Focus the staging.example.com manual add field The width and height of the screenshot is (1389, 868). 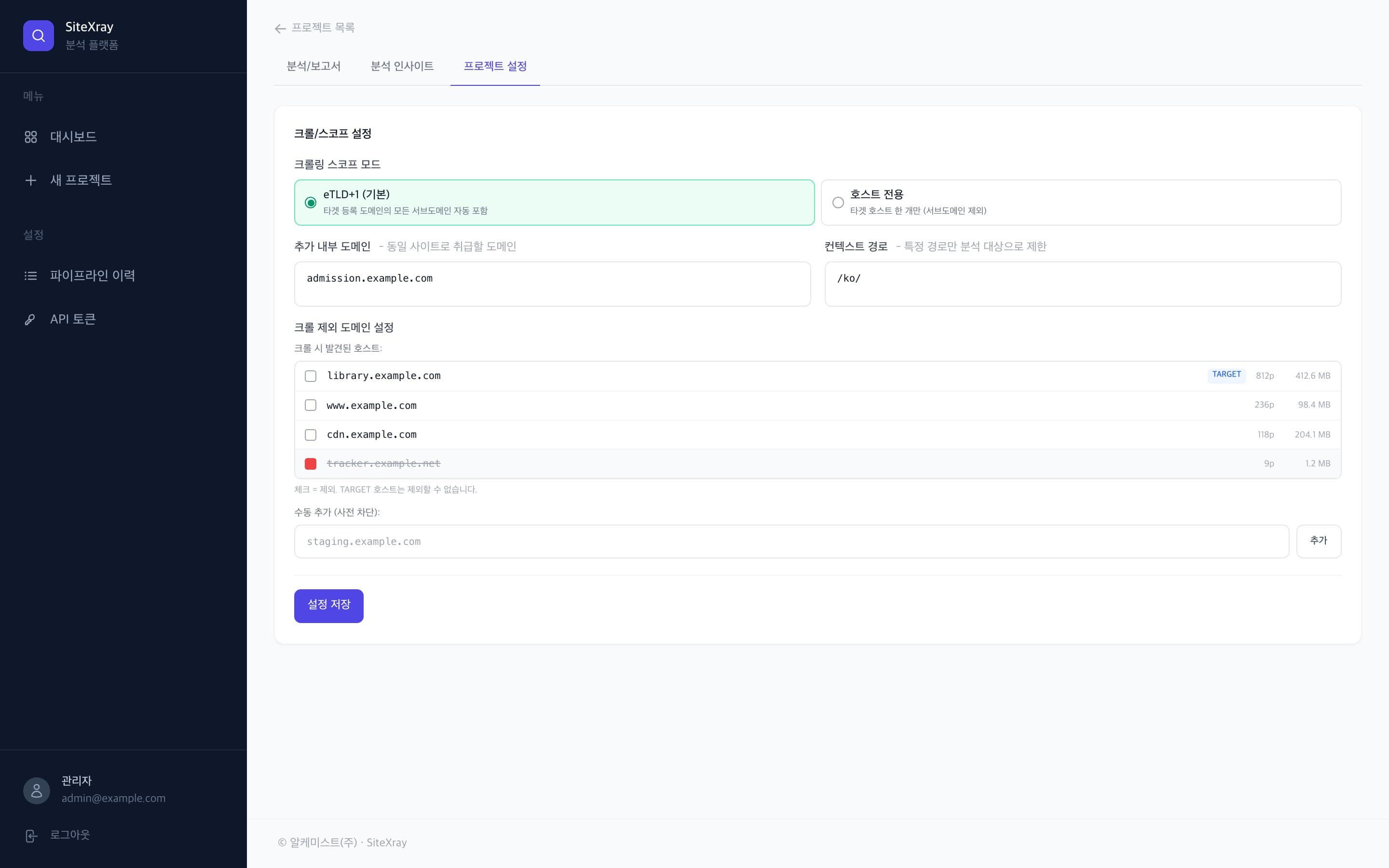pyautogui.click(x=791, y=542)
